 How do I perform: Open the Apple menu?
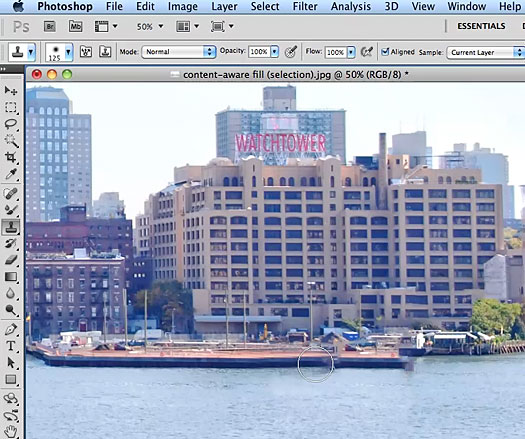coord(18,6)
